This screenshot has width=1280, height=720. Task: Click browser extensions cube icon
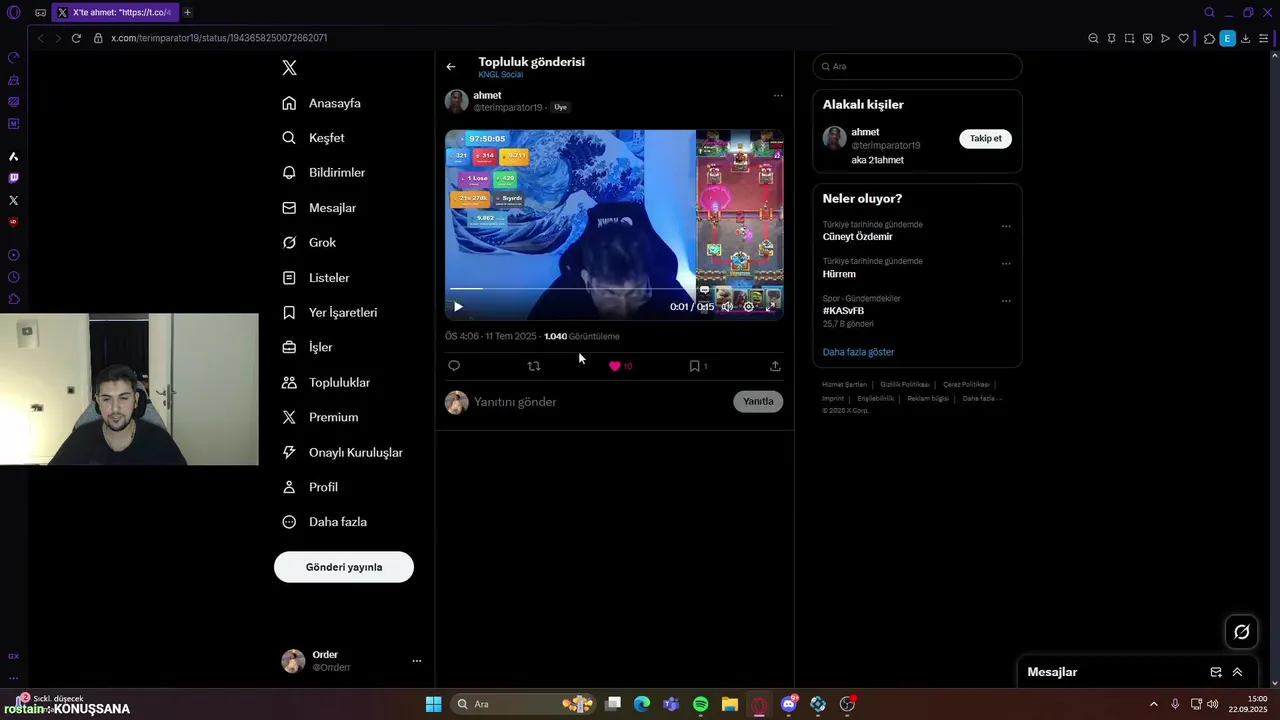1209,38
